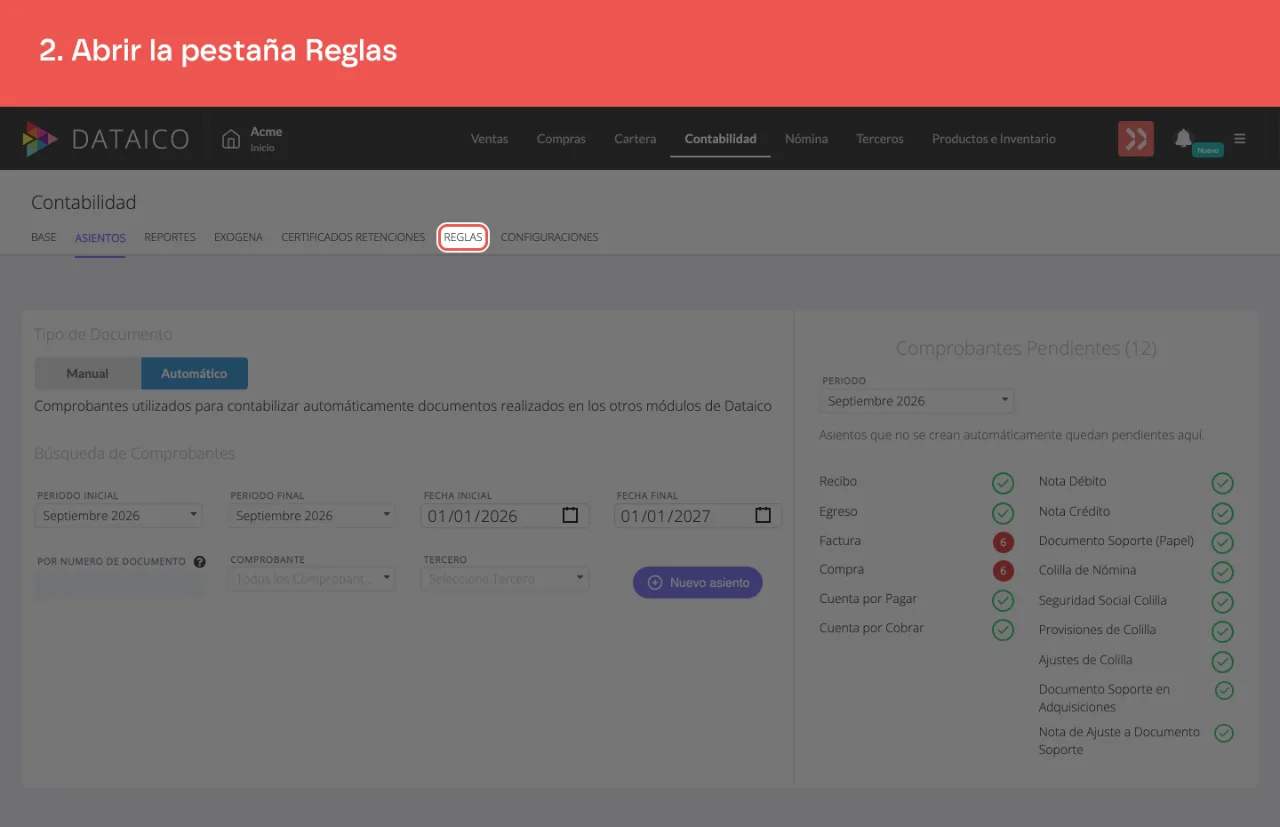Click the red 6 badge for Compra

coord(1003,571)
